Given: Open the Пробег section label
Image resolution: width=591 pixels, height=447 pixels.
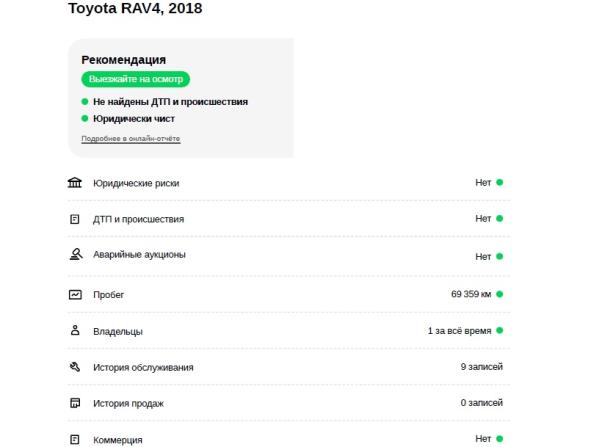Looking at the screenshot, I should click(108, 295).
